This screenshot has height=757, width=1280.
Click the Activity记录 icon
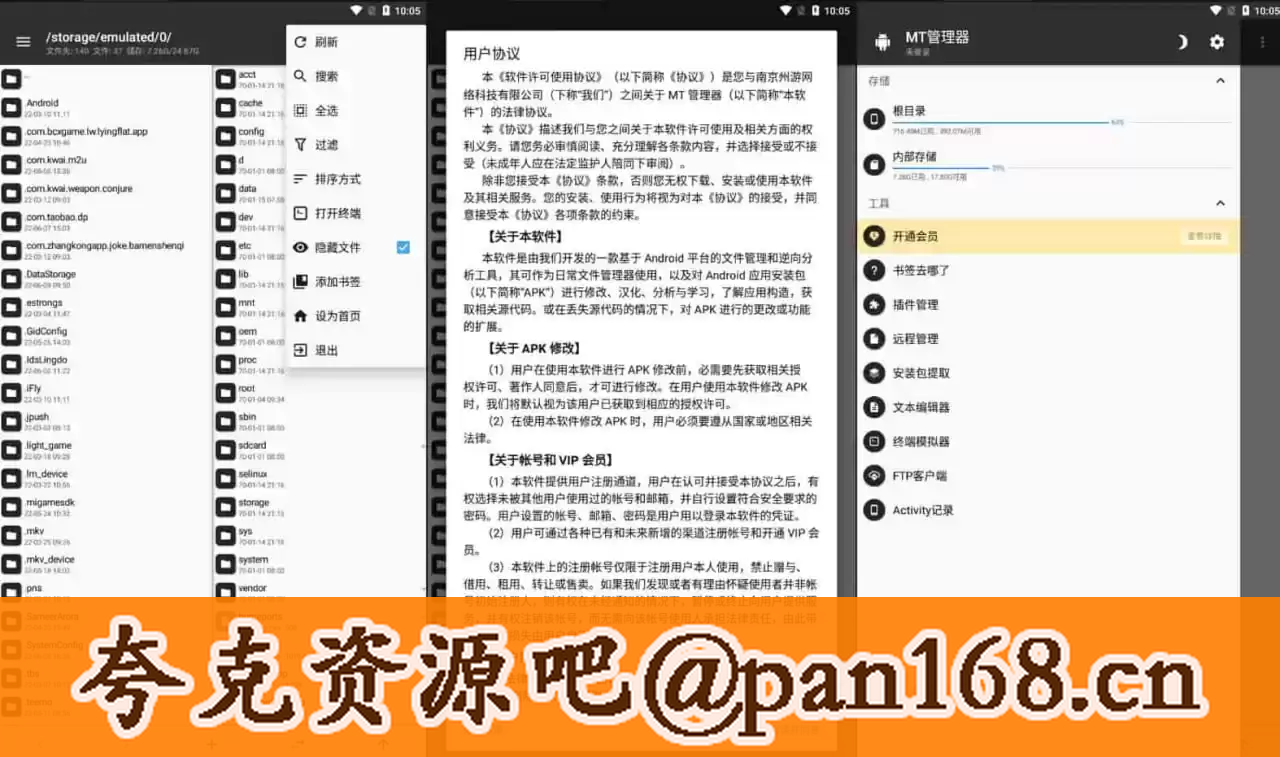pyautogui.click(x=875, y=510)
